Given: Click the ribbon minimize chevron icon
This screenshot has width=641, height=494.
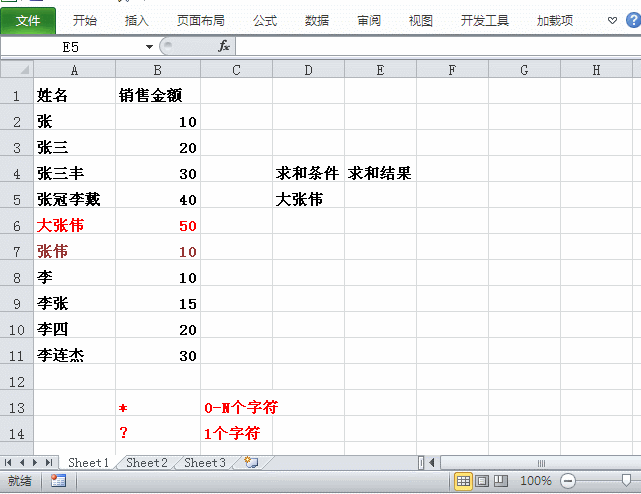Looking at the screenshot, I should point(612,20).
